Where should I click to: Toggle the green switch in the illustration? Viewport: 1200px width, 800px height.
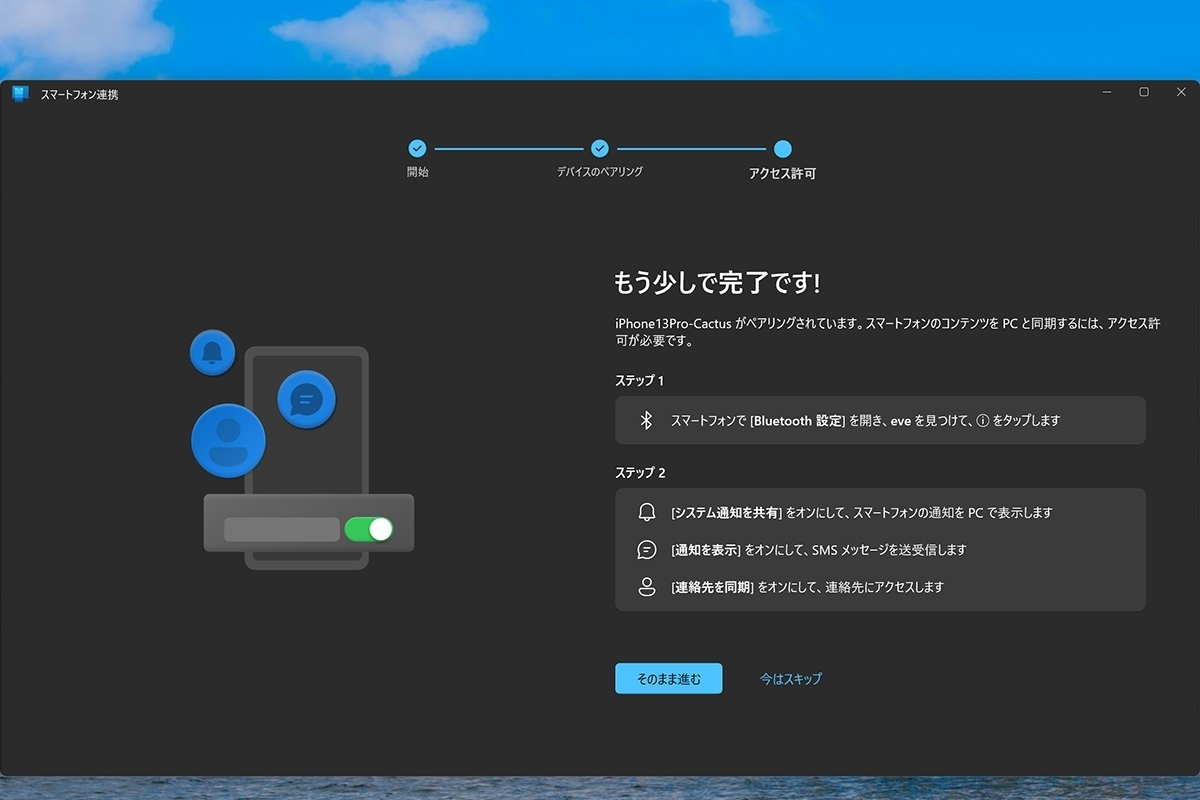click(368, 529)
